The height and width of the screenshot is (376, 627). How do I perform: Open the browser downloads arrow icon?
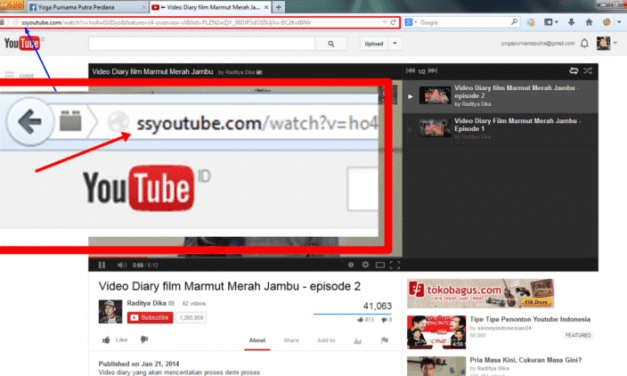point(571,22)
